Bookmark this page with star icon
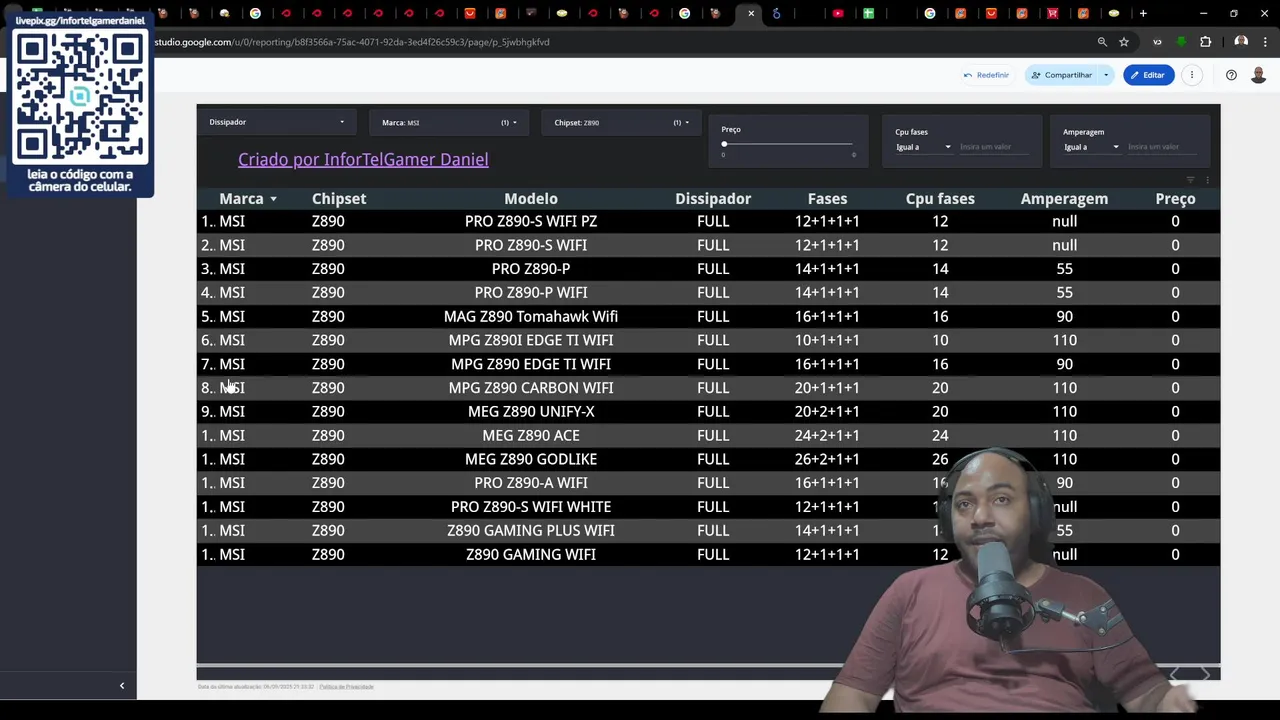The image size is (1280, 720). click(1124, 42)
